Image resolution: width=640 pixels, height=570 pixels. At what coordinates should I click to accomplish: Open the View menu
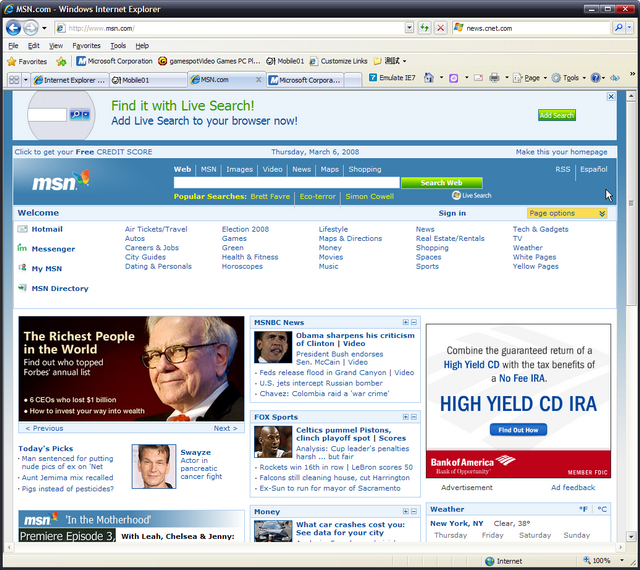pyautogui.click(x=56, y=45)
